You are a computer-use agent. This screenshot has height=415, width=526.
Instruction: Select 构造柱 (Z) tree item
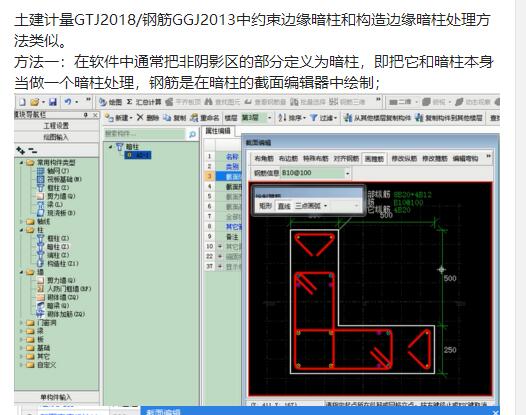point(58,263)
